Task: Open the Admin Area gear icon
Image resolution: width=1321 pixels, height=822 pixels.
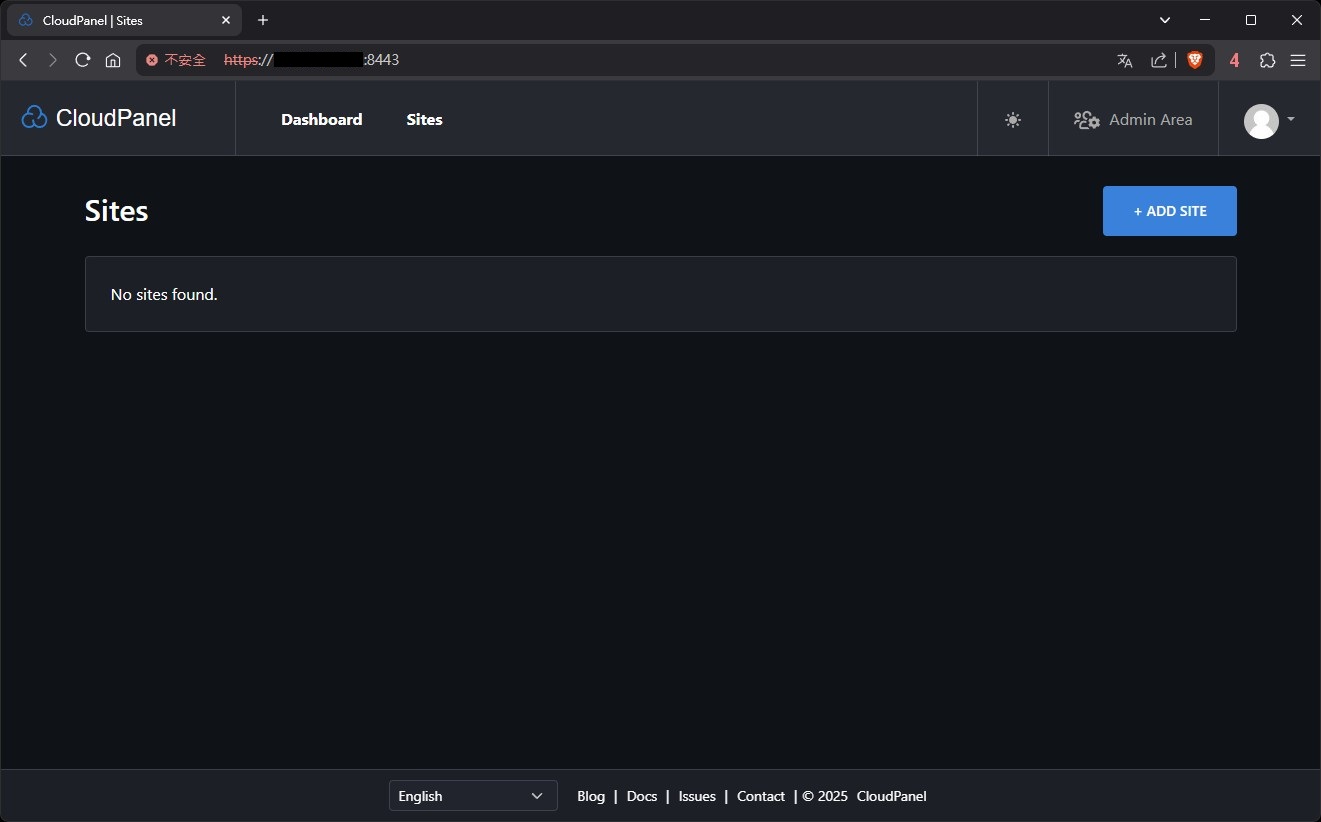Action: 1087,120
